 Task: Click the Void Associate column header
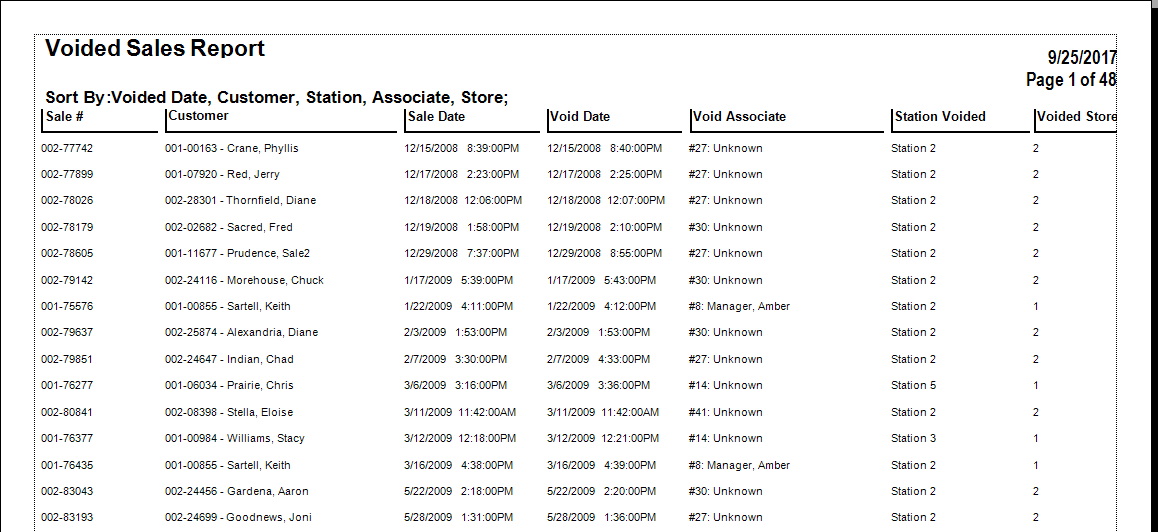(x=739, y=117)
